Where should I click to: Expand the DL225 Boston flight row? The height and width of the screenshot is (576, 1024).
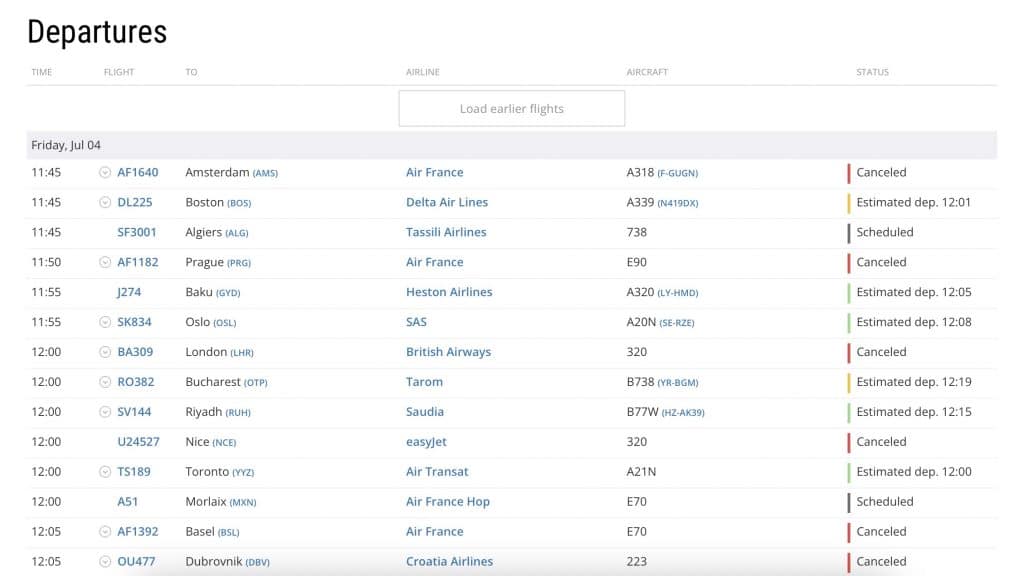point(105,202)
